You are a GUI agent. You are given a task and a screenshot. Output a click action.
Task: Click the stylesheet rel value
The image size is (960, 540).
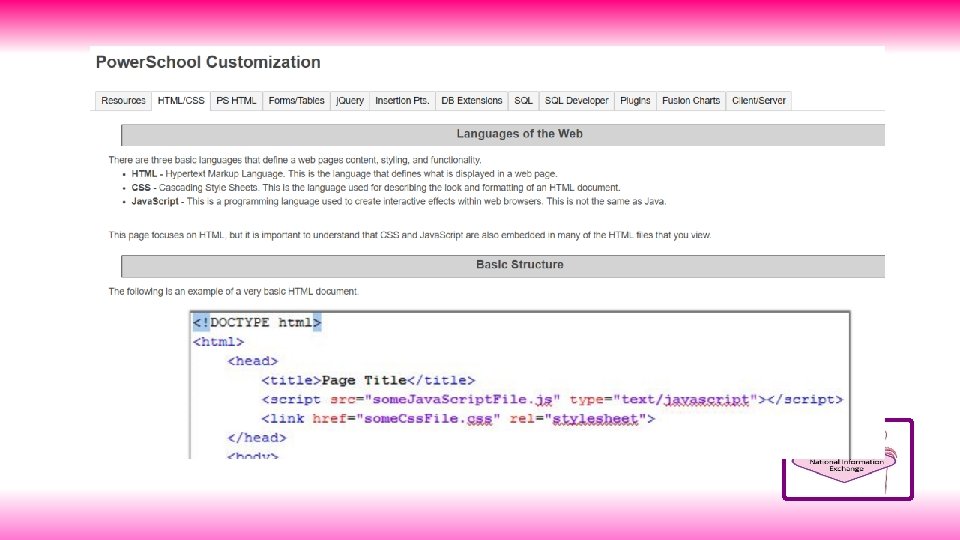[x=595, y=419]
